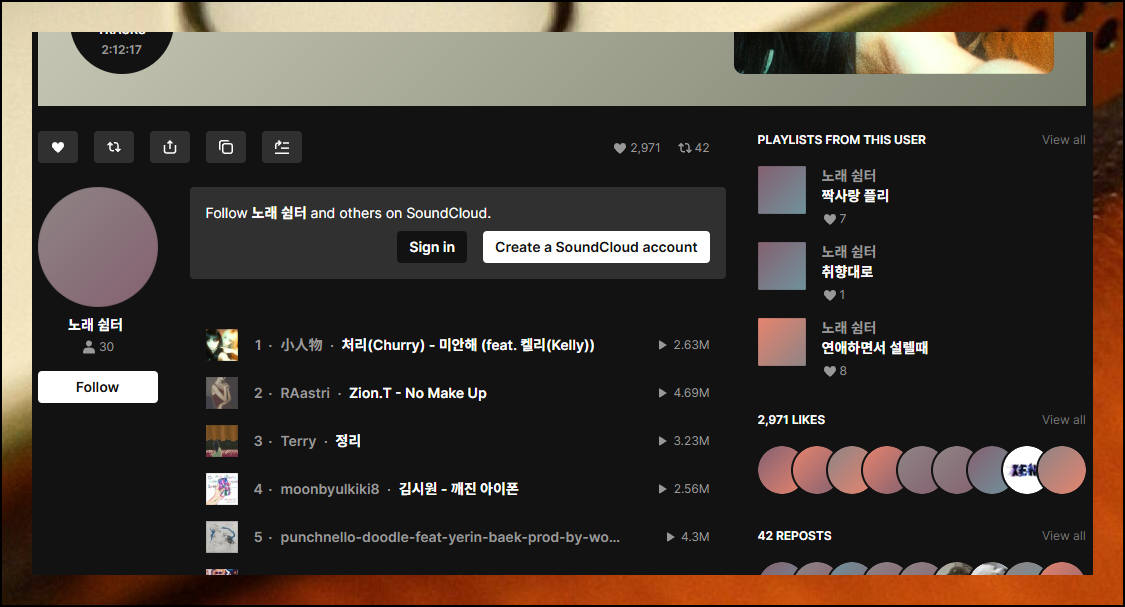
Task: Play track 1 artwork thumbnail
Action: [x=222, y=345]
